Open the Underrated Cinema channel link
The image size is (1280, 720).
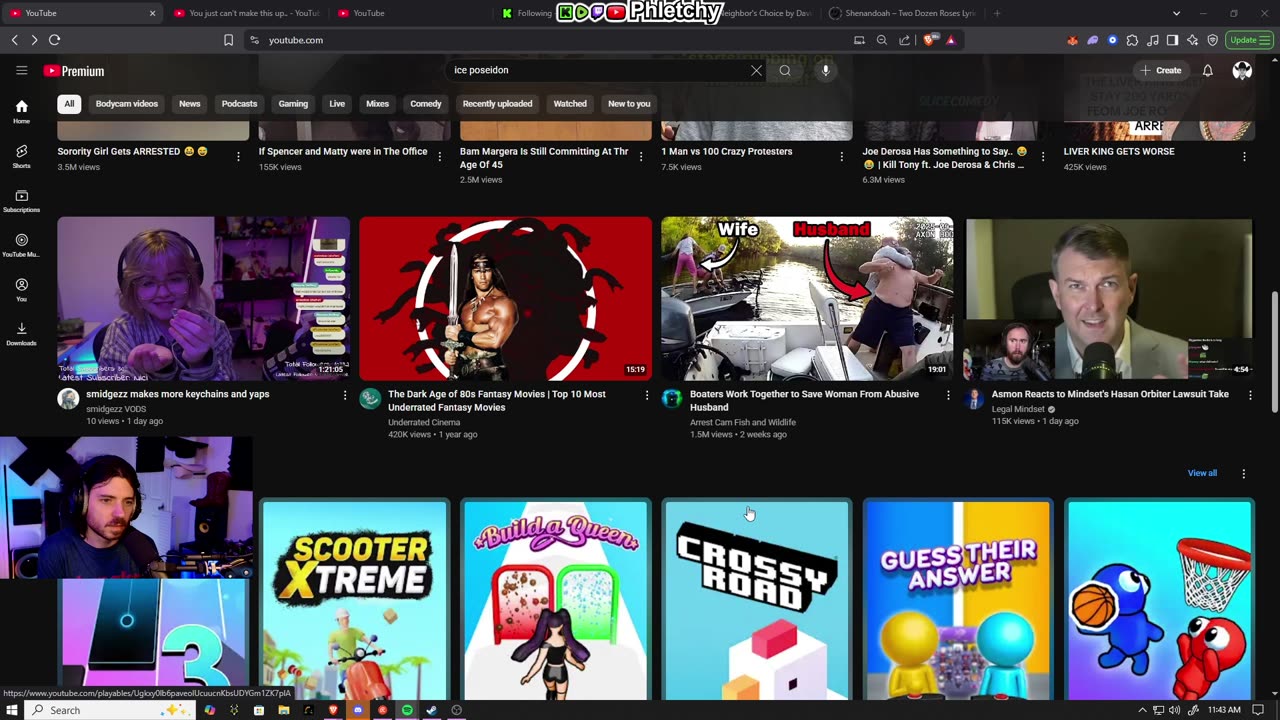[x=424, y=422]
